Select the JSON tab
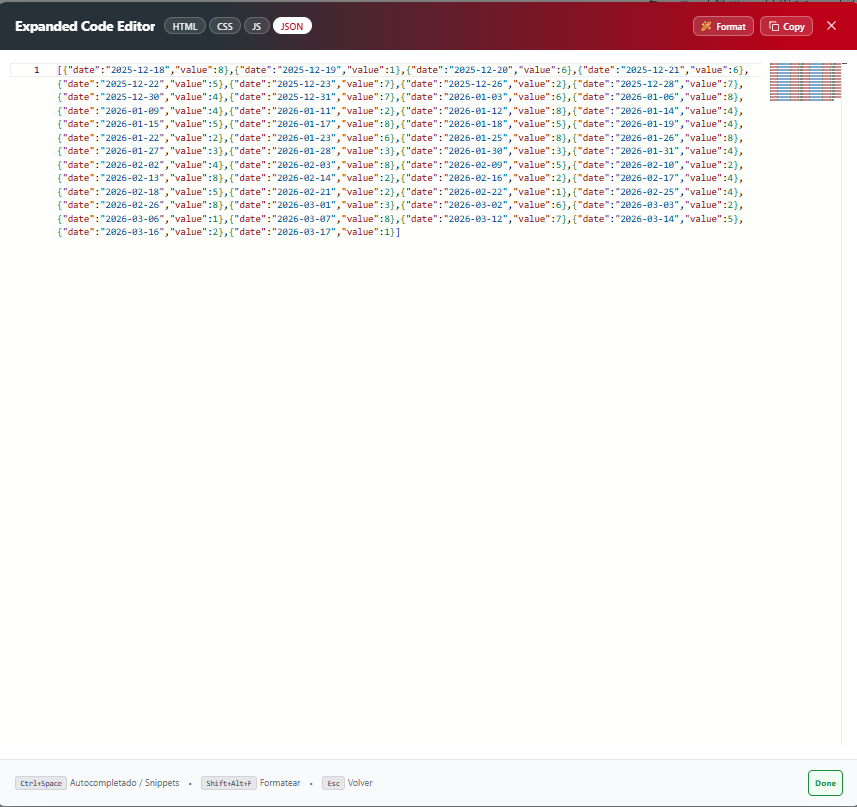 [x=292, y=26]
